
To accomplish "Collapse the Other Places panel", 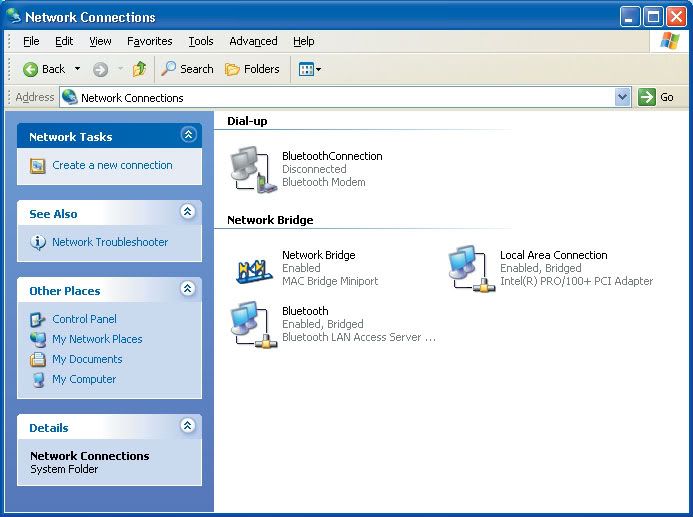I will [188, 289].
